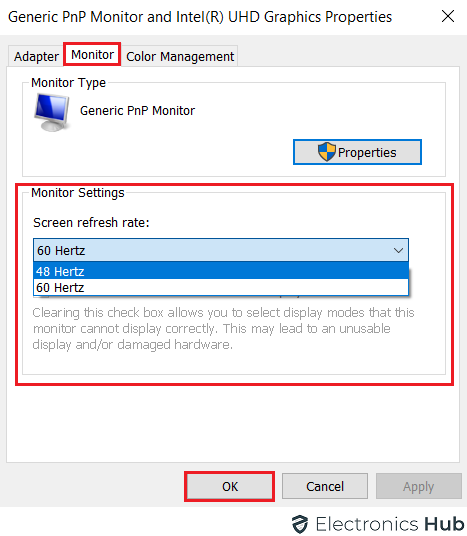This screenshot has height=536, width=467.
Task: Switch to the Adapter tab
Action: 36,56
